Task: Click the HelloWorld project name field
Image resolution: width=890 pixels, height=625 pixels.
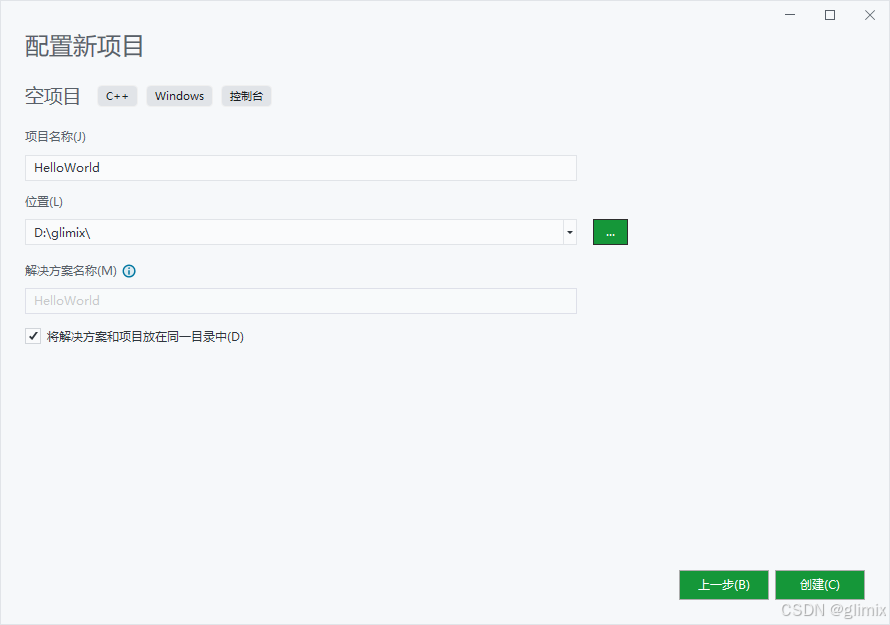Action: [300, 167]
